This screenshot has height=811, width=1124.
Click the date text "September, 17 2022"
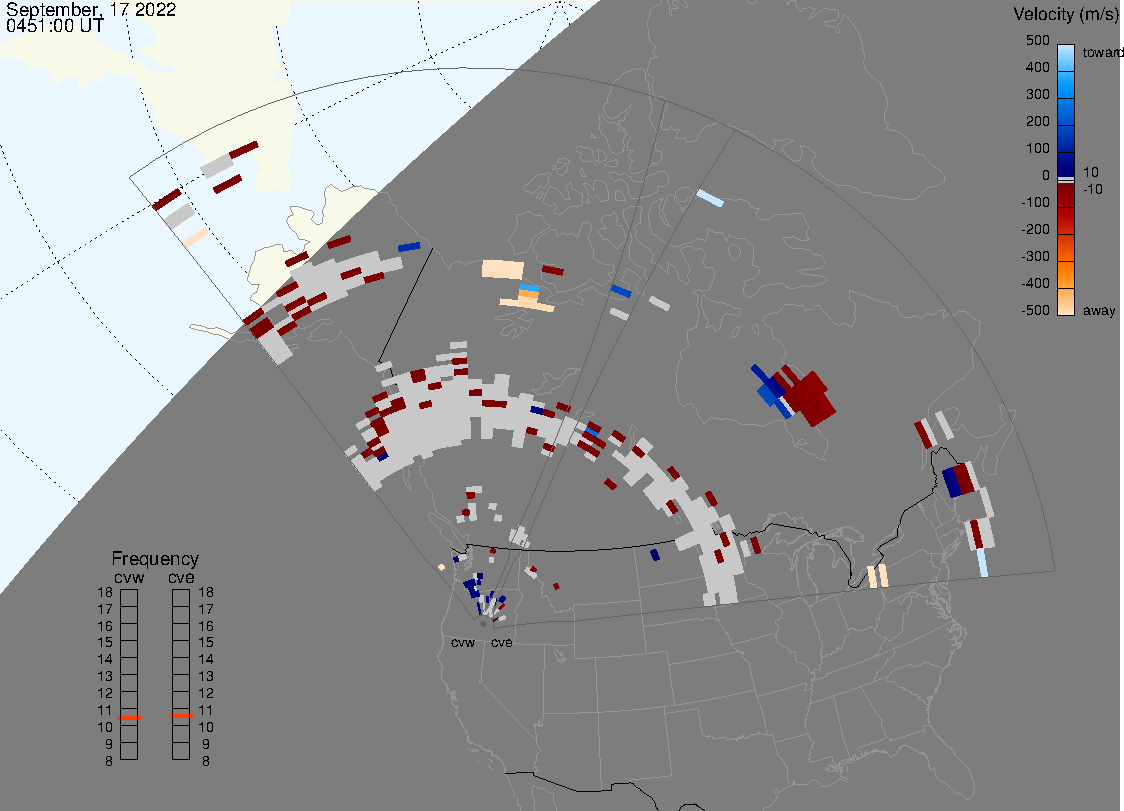90,9
